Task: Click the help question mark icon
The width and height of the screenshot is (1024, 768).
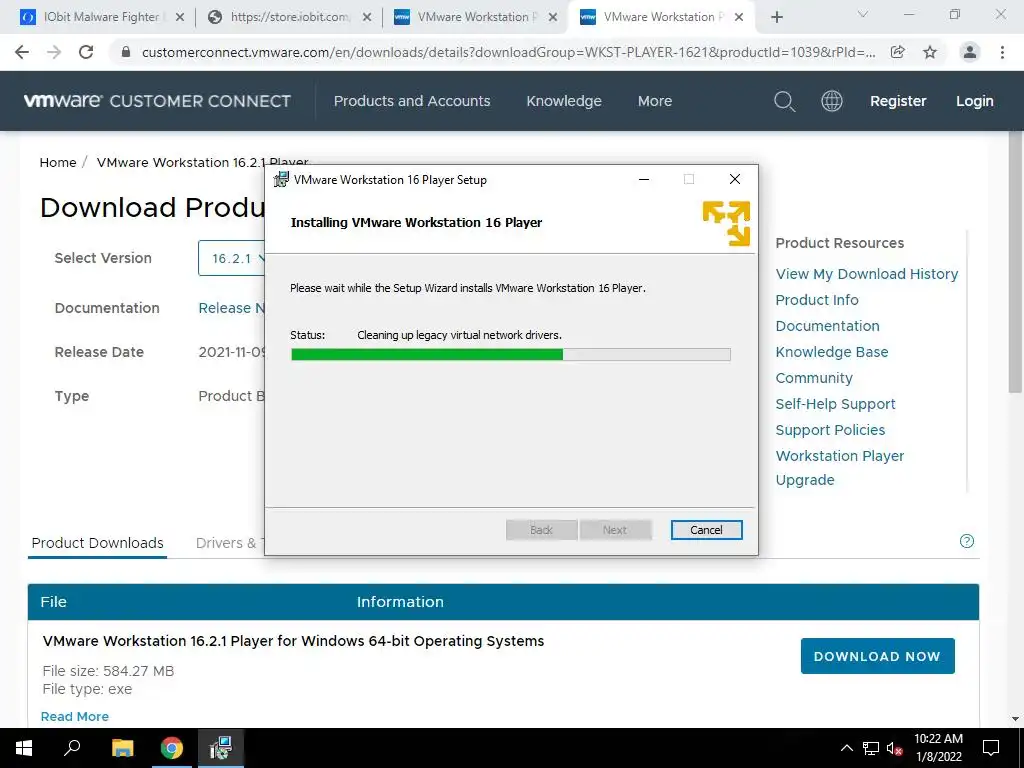Action: click(967, 541)
